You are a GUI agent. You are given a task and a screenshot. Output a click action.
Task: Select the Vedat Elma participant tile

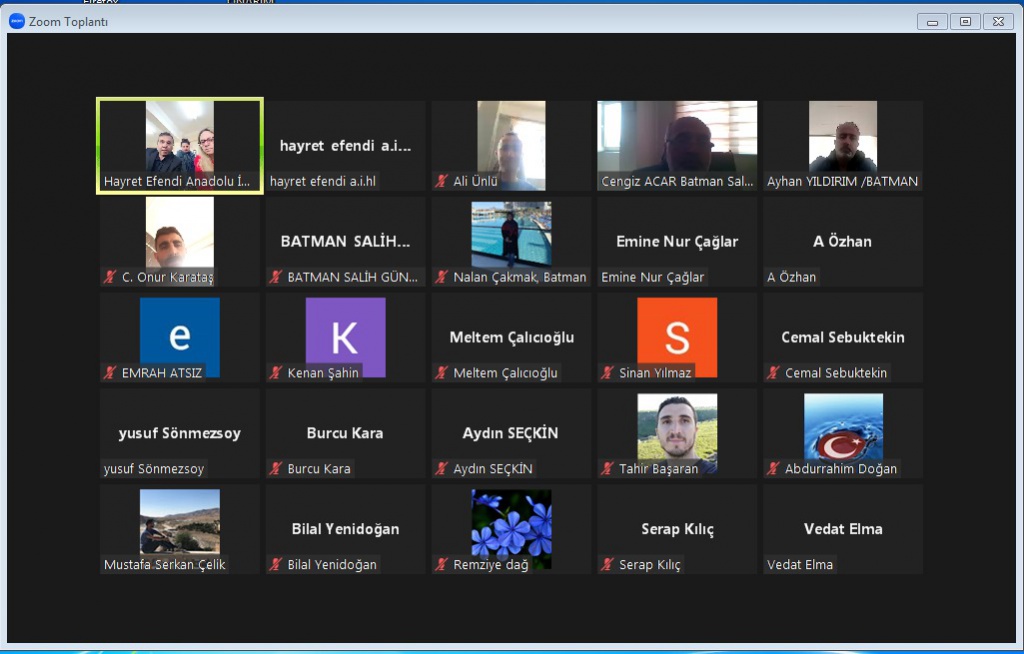click(x=843, y=529)
